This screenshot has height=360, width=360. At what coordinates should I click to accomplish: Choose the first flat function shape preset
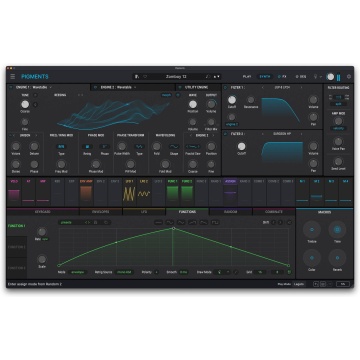coord(159,222)
